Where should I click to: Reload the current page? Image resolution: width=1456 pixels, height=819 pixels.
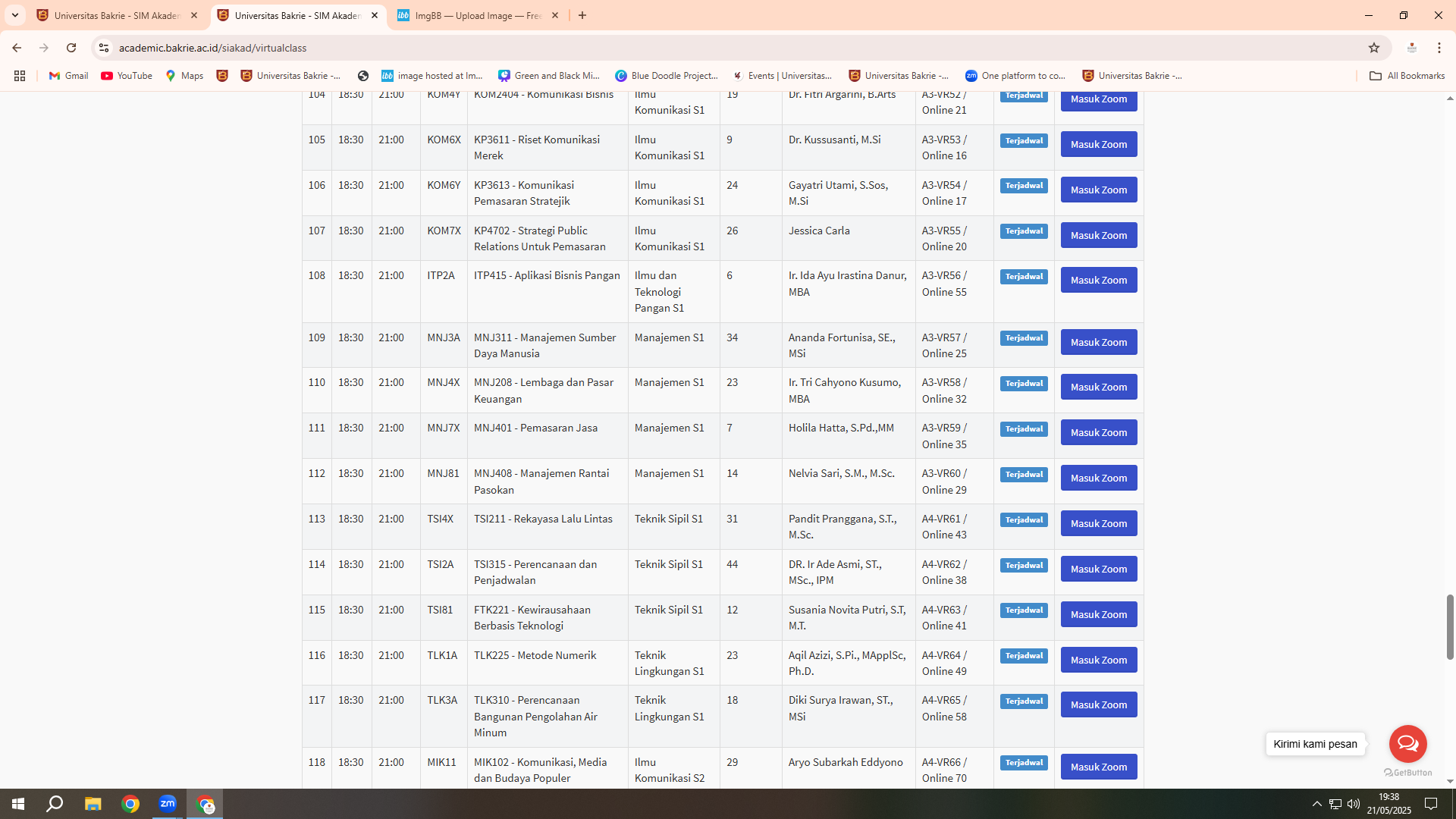click(x=71, y=48)
